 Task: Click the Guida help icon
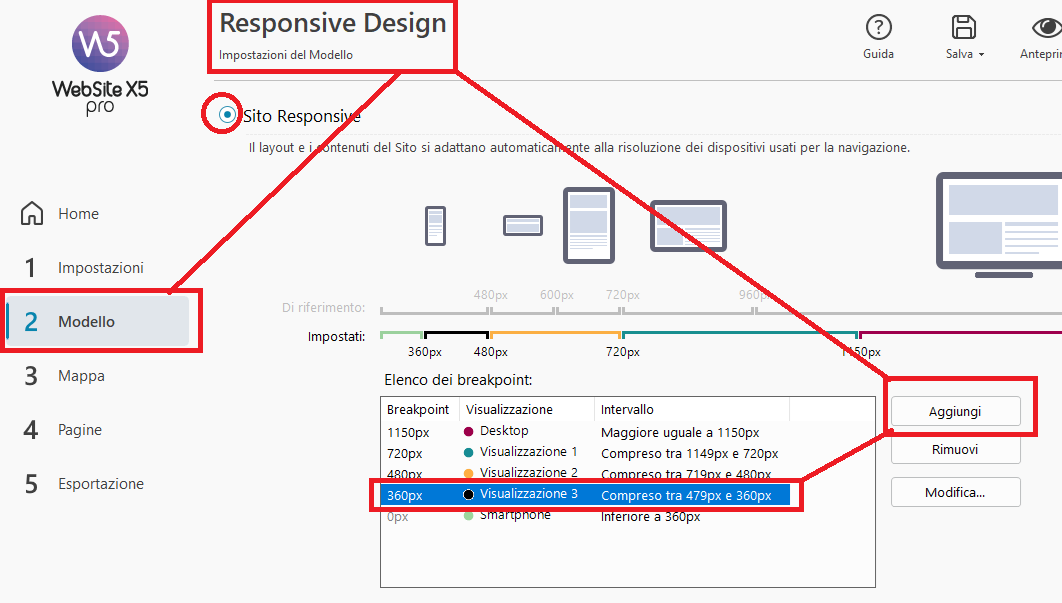(878, 28)
